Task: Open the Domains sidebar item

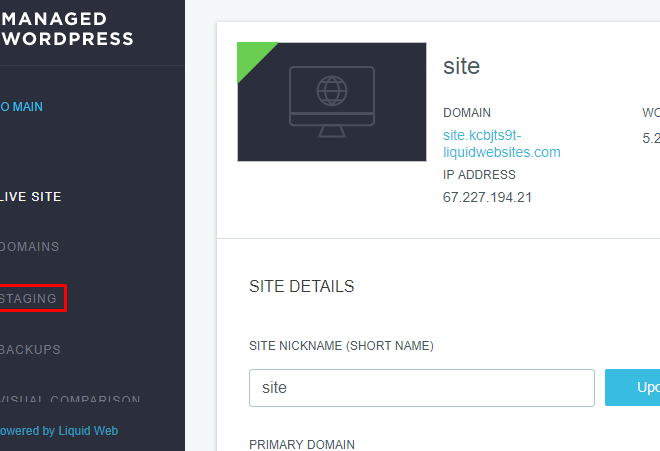Action: pos(29,247)
